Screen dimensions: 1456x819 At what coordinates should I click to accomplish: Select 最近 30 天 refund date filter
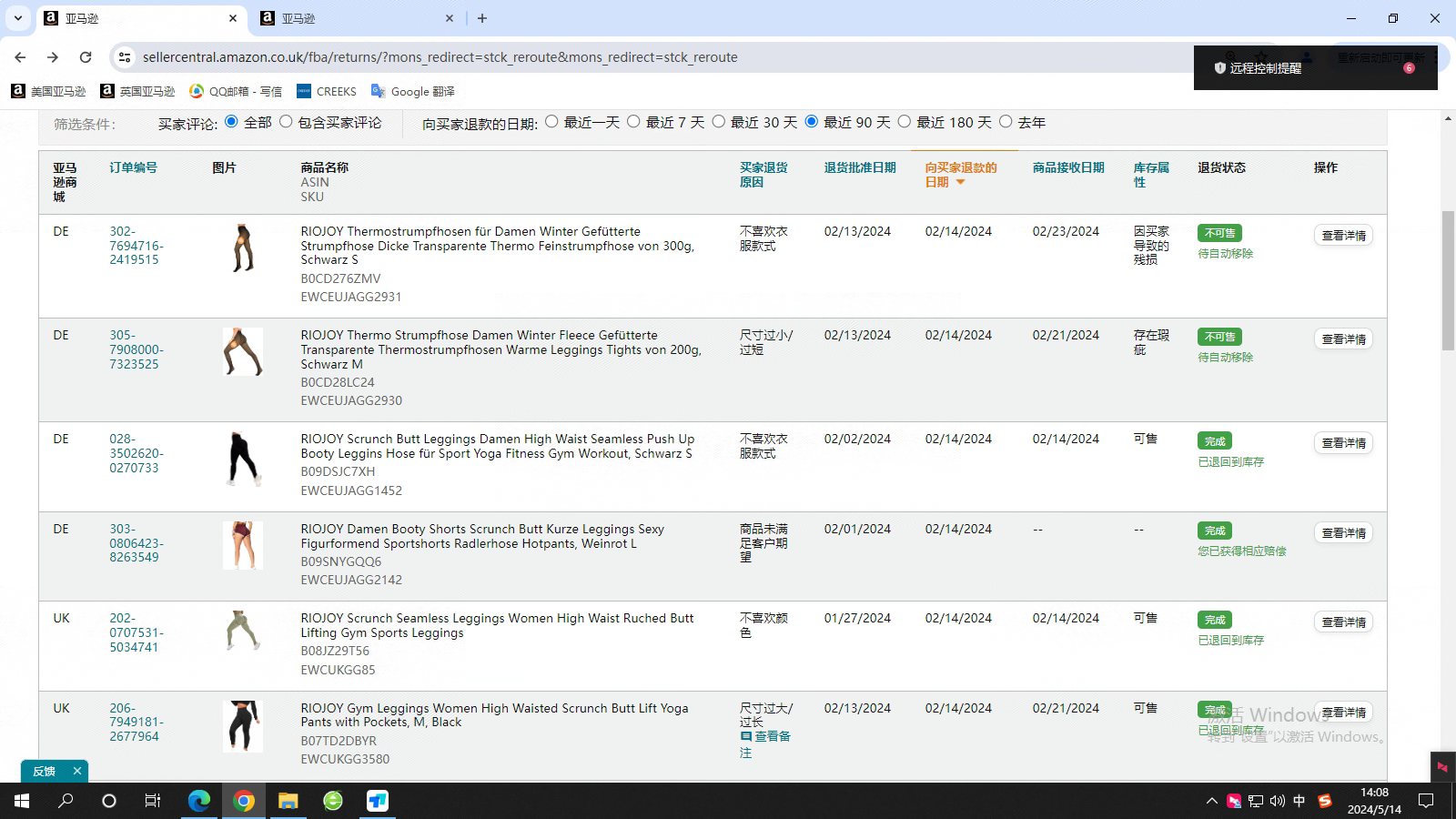coord(718,121)
